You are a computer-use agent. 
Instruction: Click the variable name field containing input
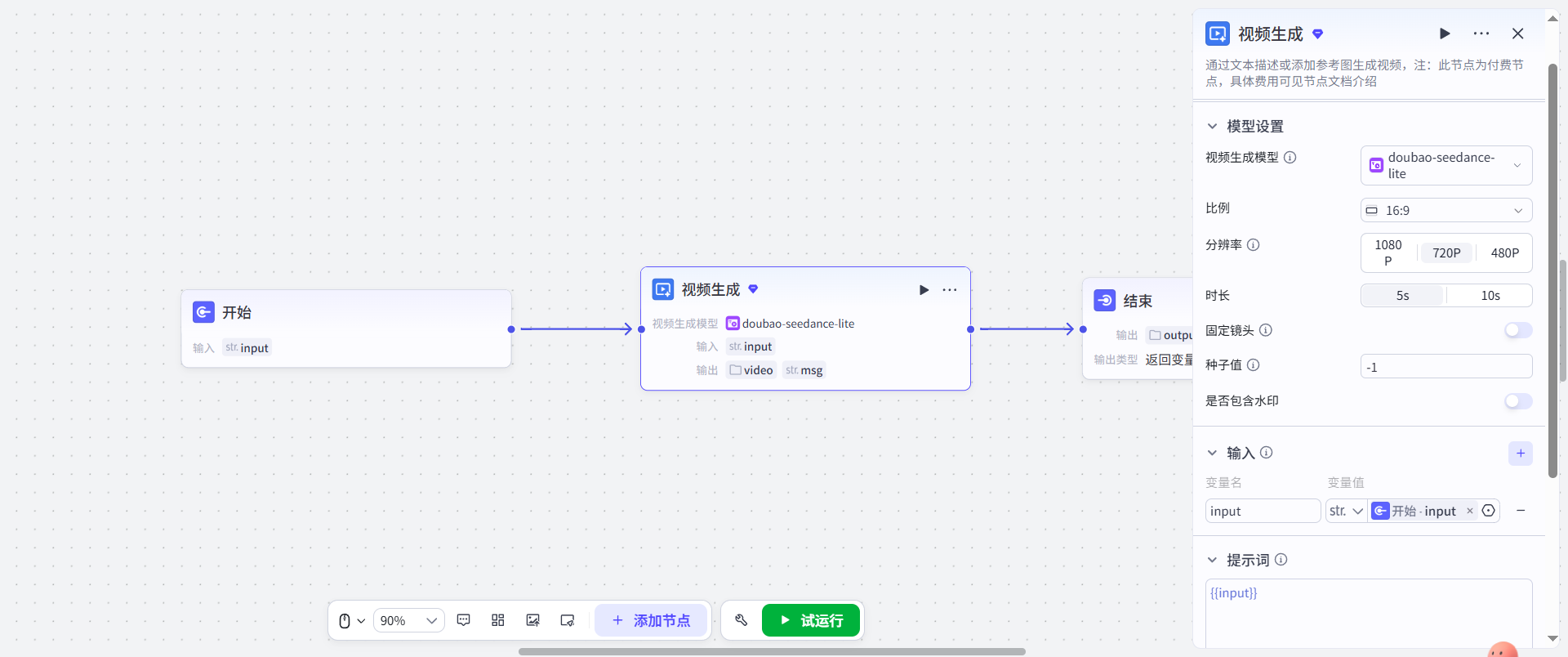point(1263,511)
